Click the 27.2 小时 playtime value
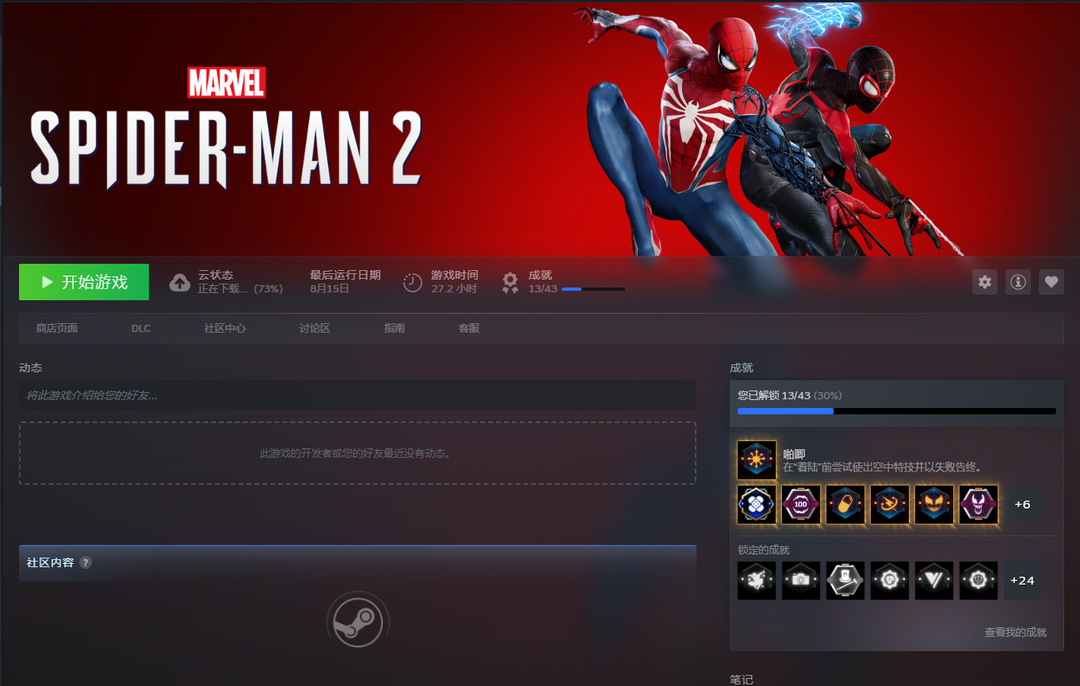The image size is (1080, 686). (453, 289)
